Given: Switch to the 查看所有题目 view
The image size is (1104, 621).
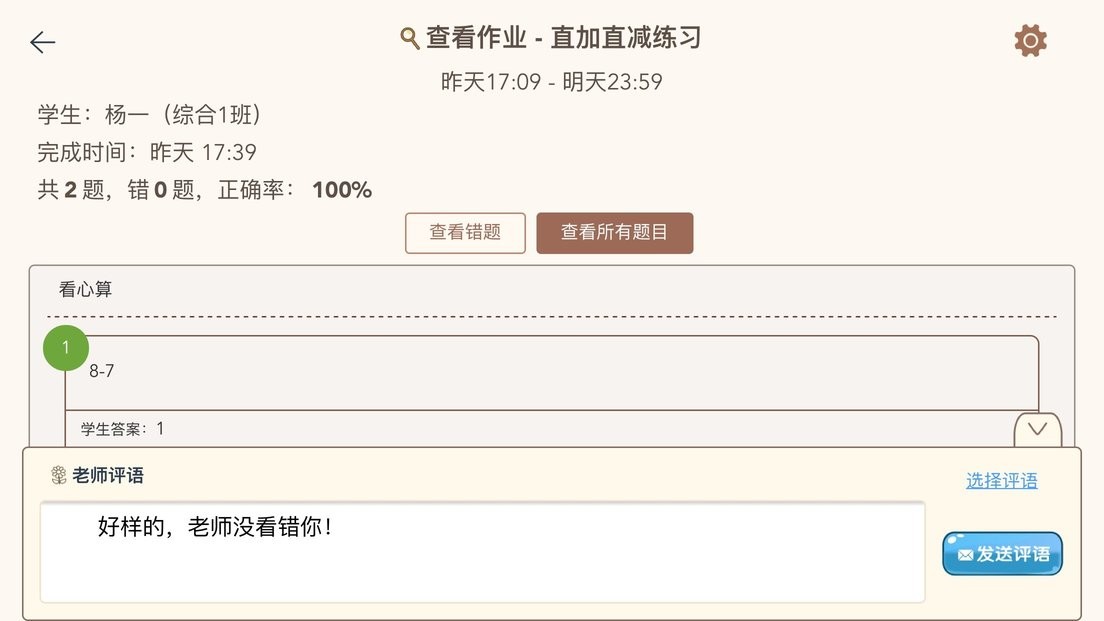Looking at the screenshot, I should (614, 232).
